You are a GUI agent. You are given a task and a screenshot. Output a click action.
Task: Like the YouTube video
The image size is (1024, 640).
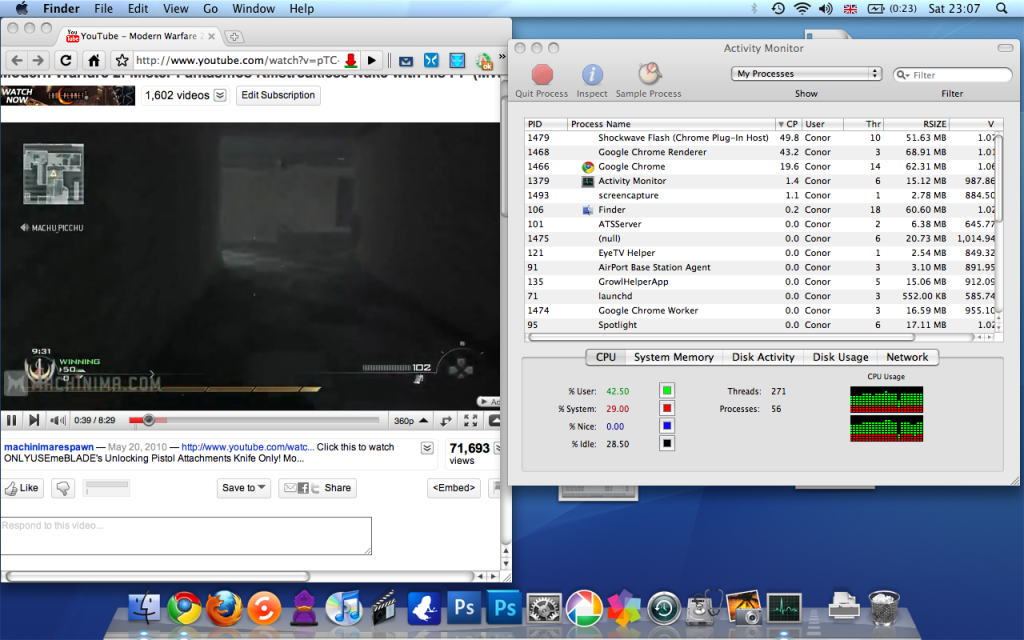[22, 488]
